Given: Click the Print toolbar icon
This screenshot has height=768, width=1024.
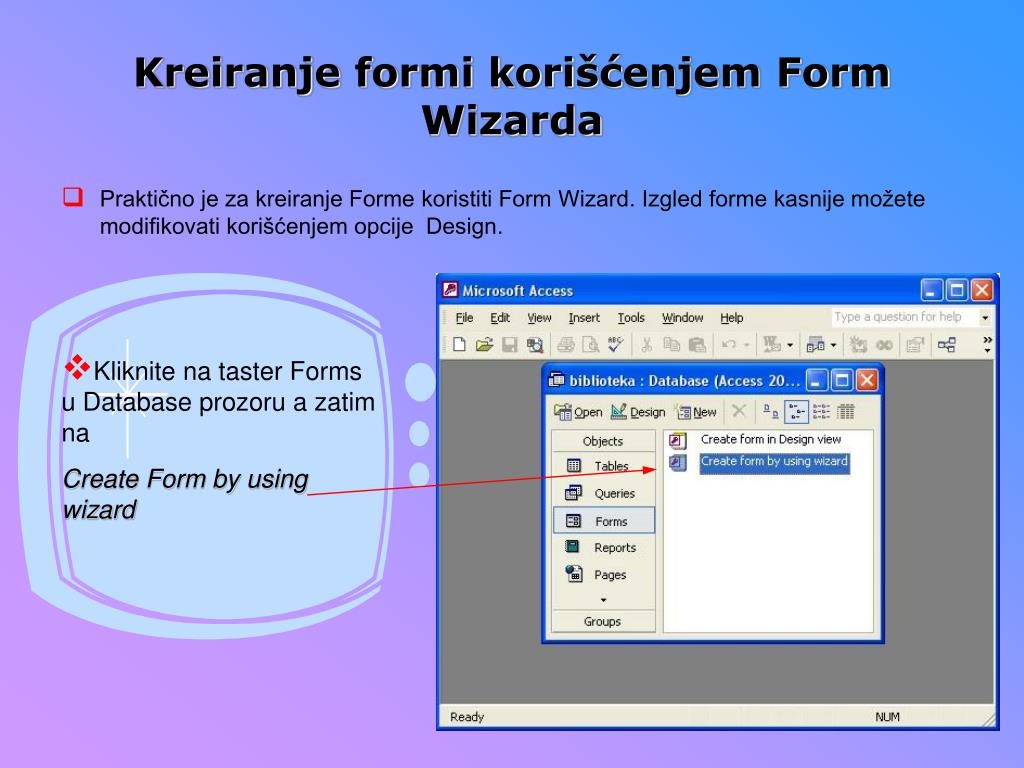Looking at the screenshot, I should (566, 344).
